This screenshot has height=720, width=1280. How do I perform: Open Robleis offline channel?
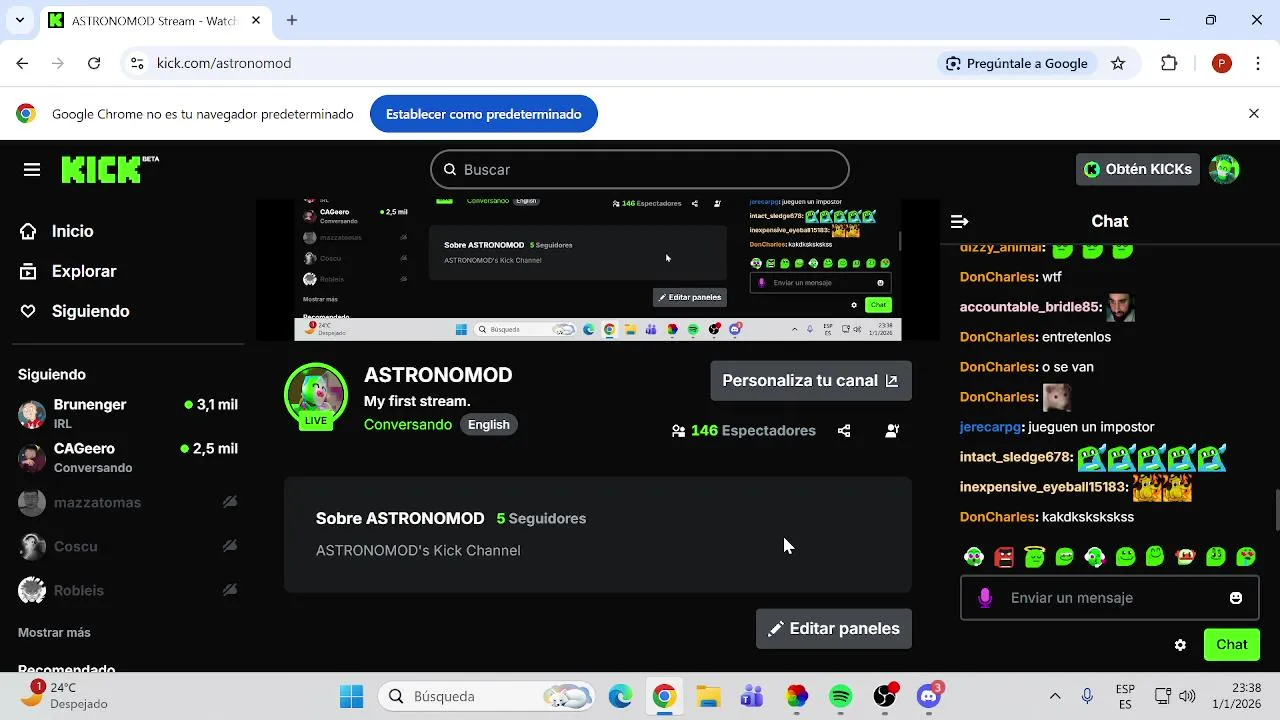(x=128, y=591)
